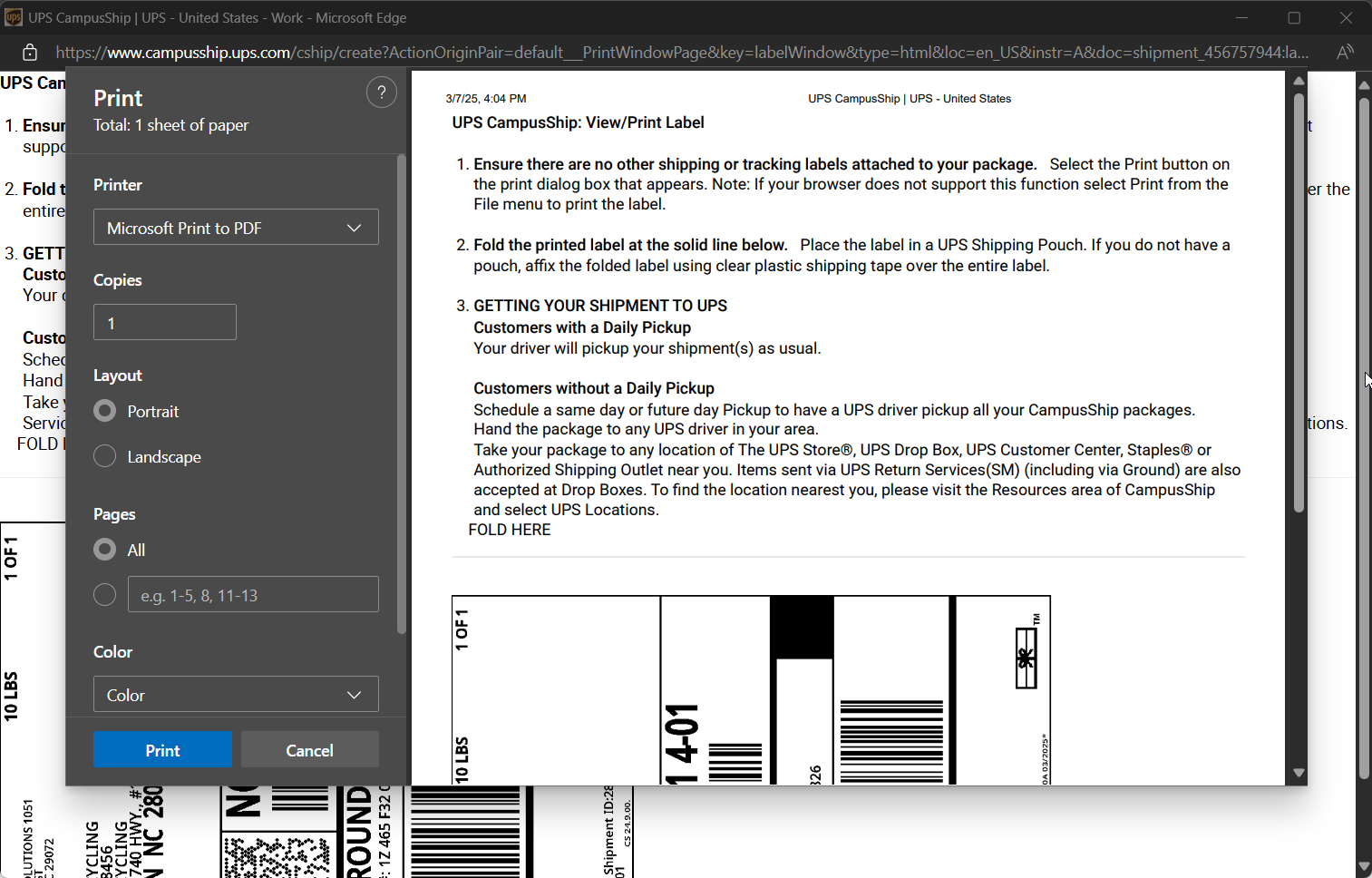Maximize the Edge window
This screenshot has height=878, width=1372.
[x=1294, y=18]
